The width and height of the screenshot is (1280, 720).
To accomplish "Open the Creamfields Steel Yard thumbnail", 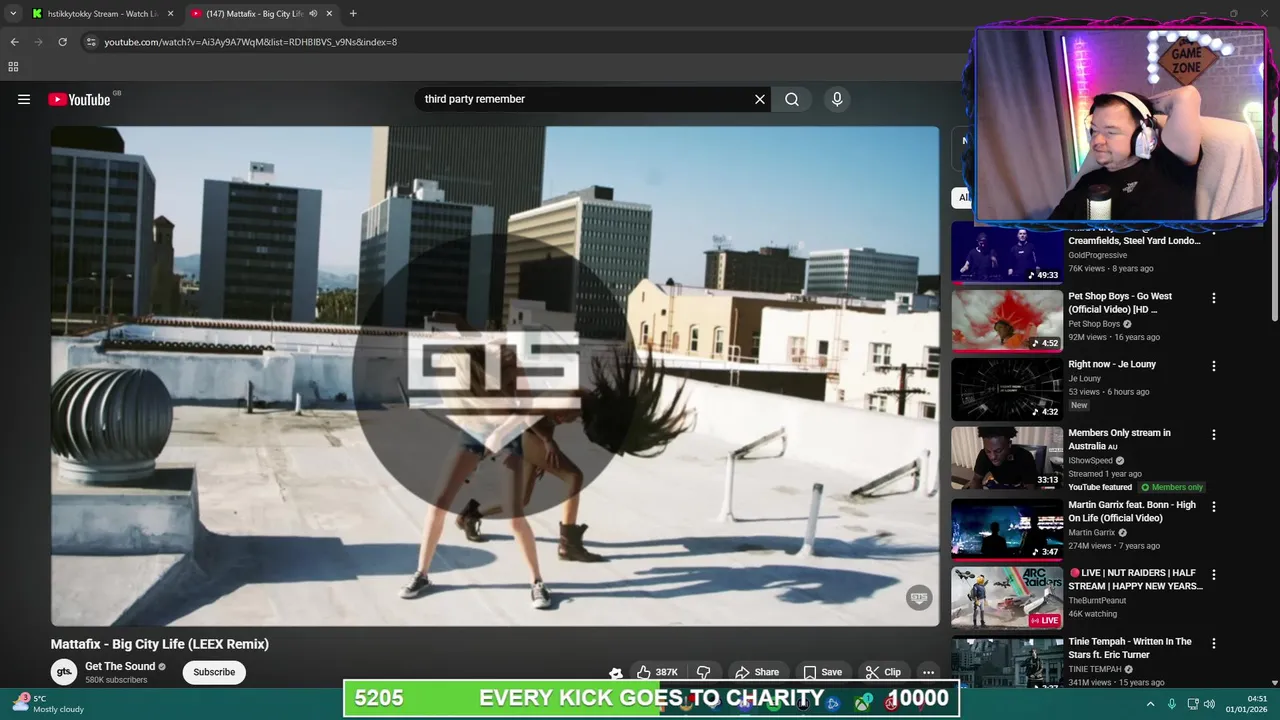I will click(x=1007, y=254).
